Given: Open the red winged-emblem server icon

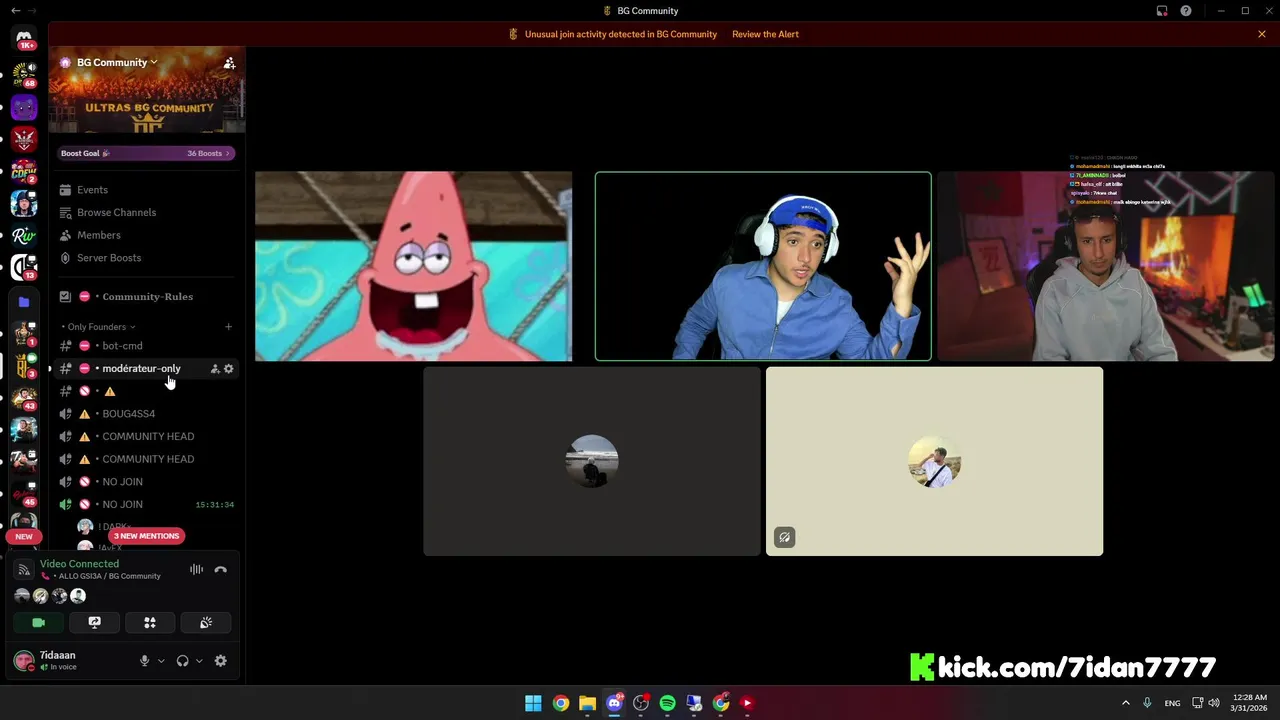Looking at the screenshot, I should pyautogui.click(x=24, y=139).
